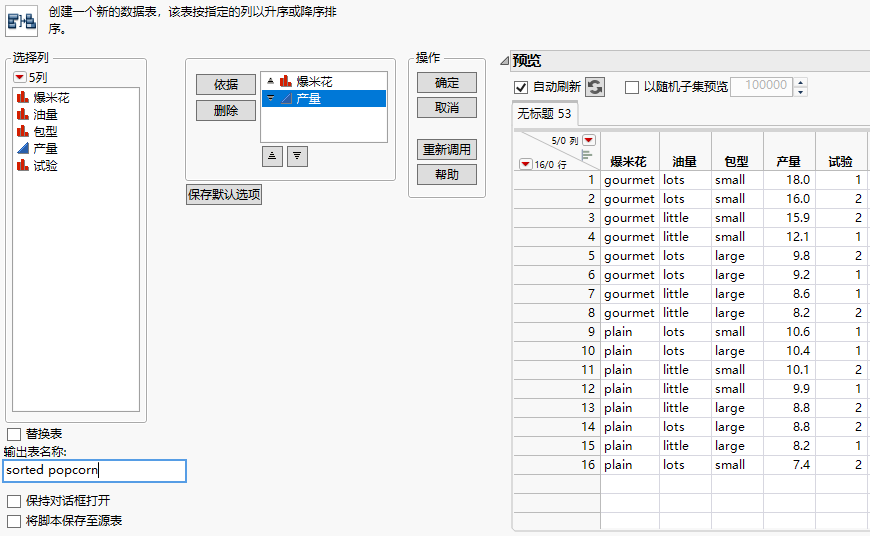This screenshot has width=870, height=536.
Task: Click the 油量 column header in preview
Action: 685,161
